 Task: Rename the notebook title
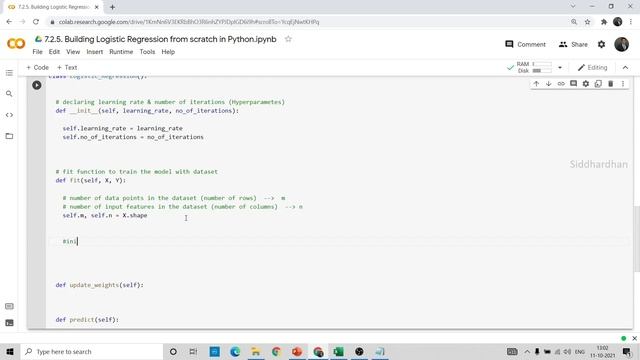(160, 39)
